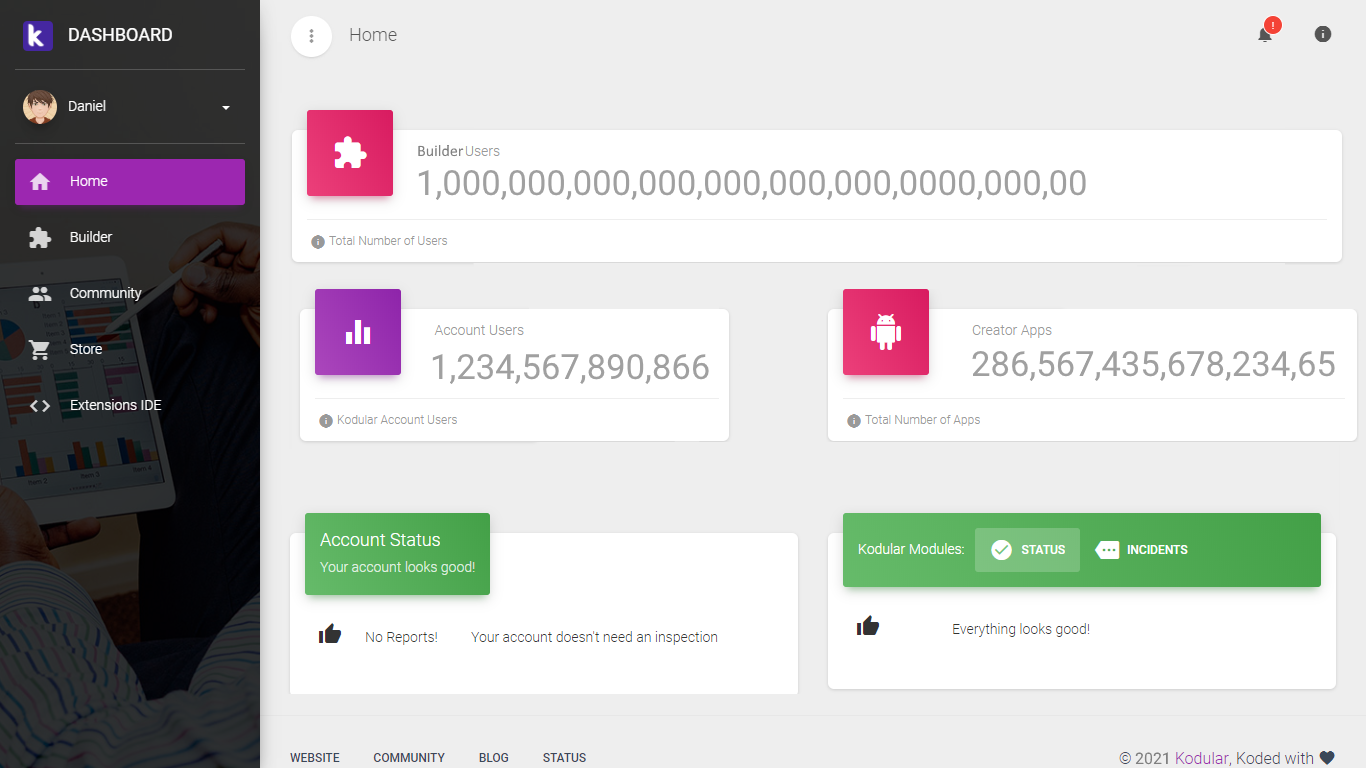Click the info icon beside Total Number of Apps

point(854,421)
